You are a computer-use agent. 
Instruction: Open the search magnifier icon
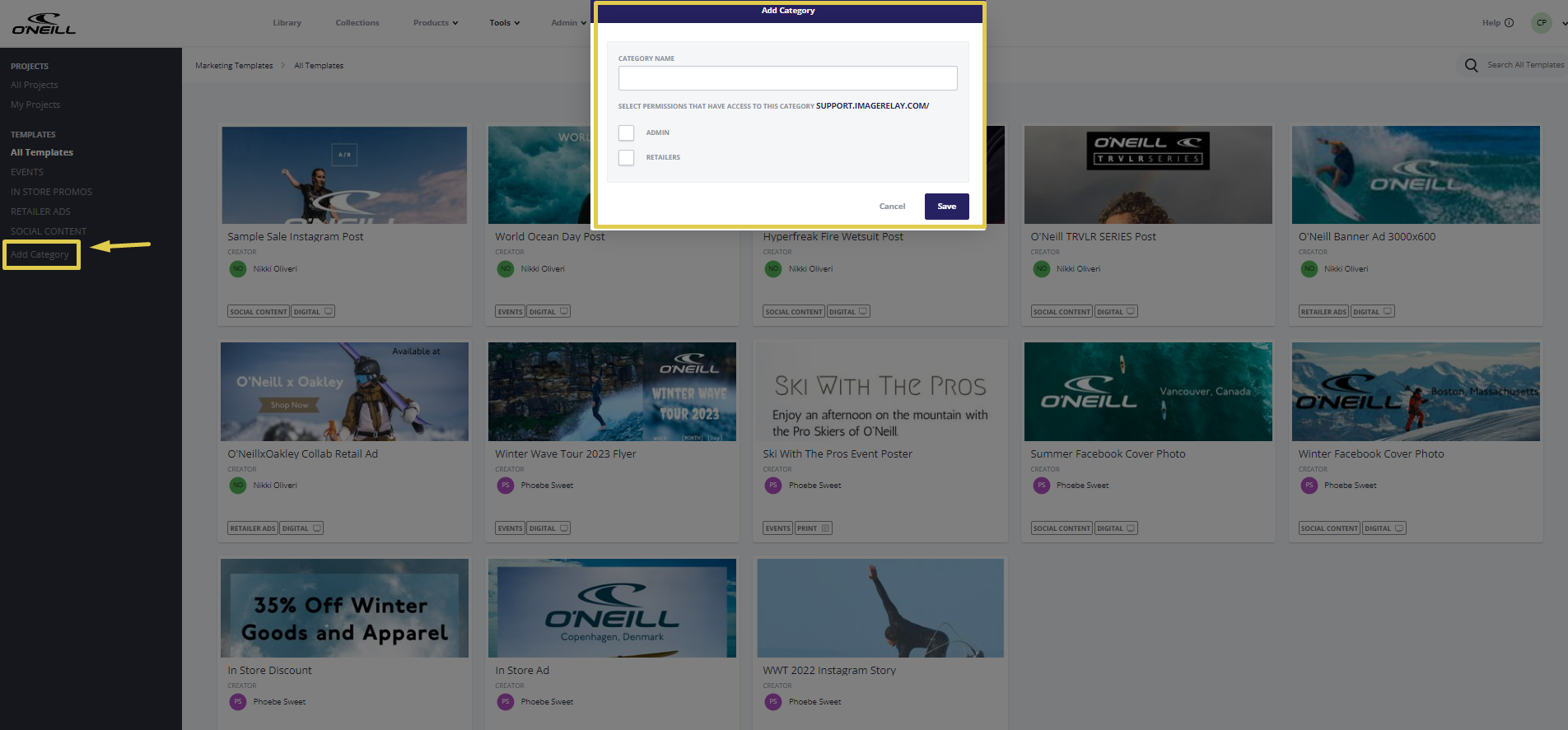[1471, 65]
